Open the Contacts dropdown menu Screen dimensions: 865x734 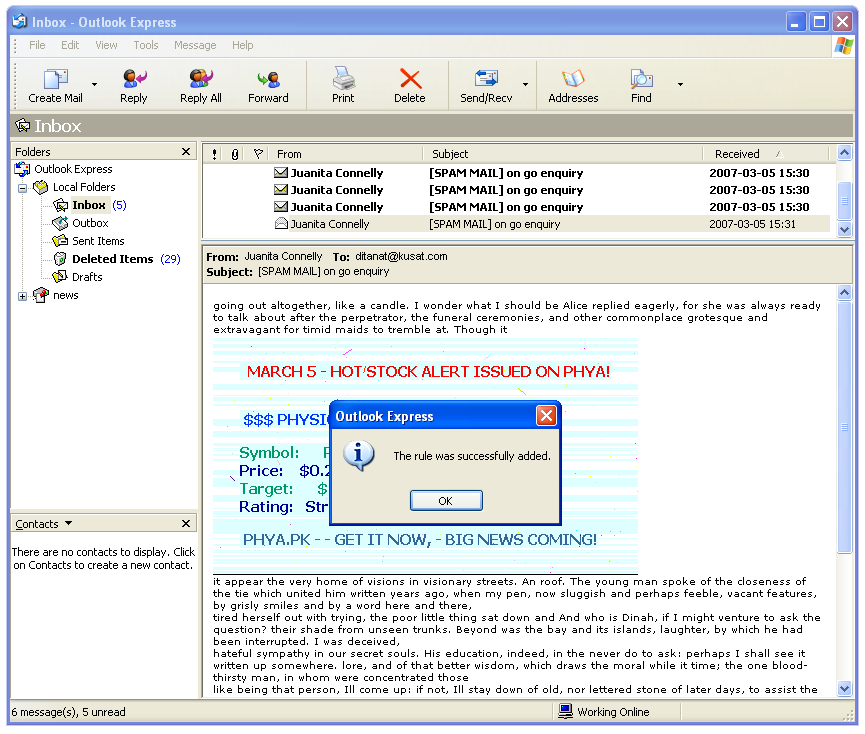click(x=68, y=523)
